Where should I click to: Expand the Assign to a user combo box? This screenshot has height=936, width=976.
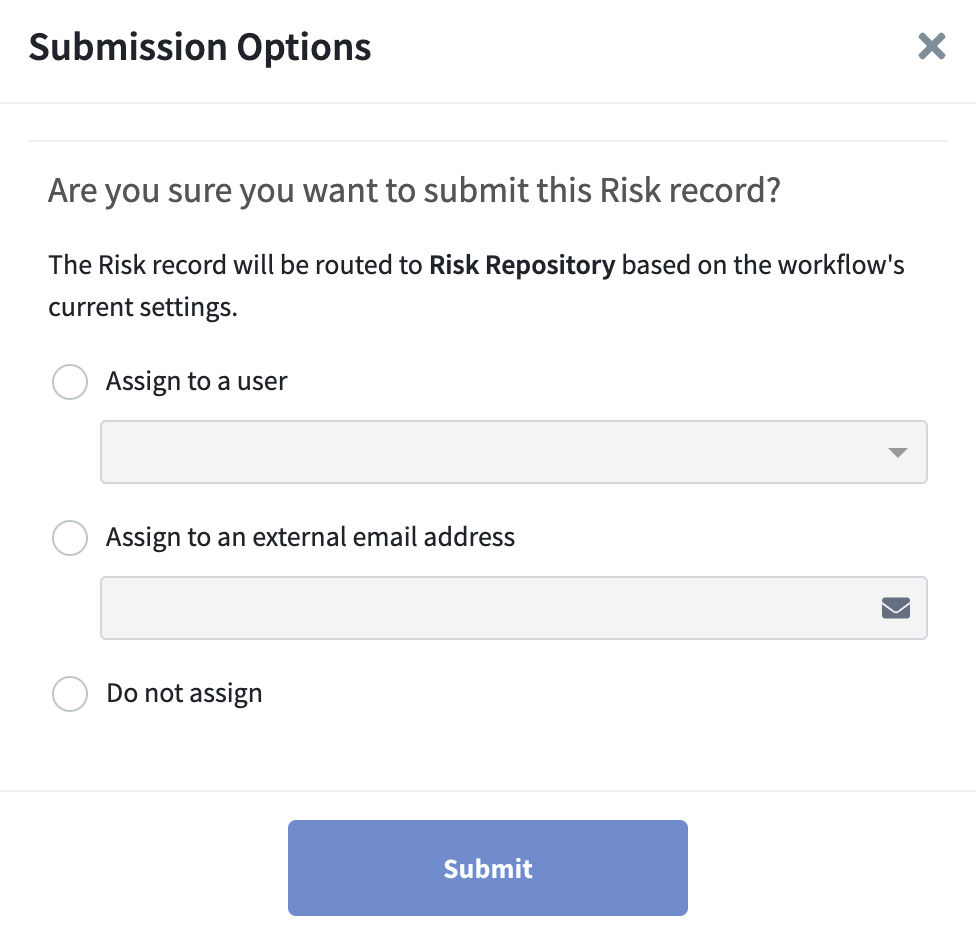tap(514, 452)
